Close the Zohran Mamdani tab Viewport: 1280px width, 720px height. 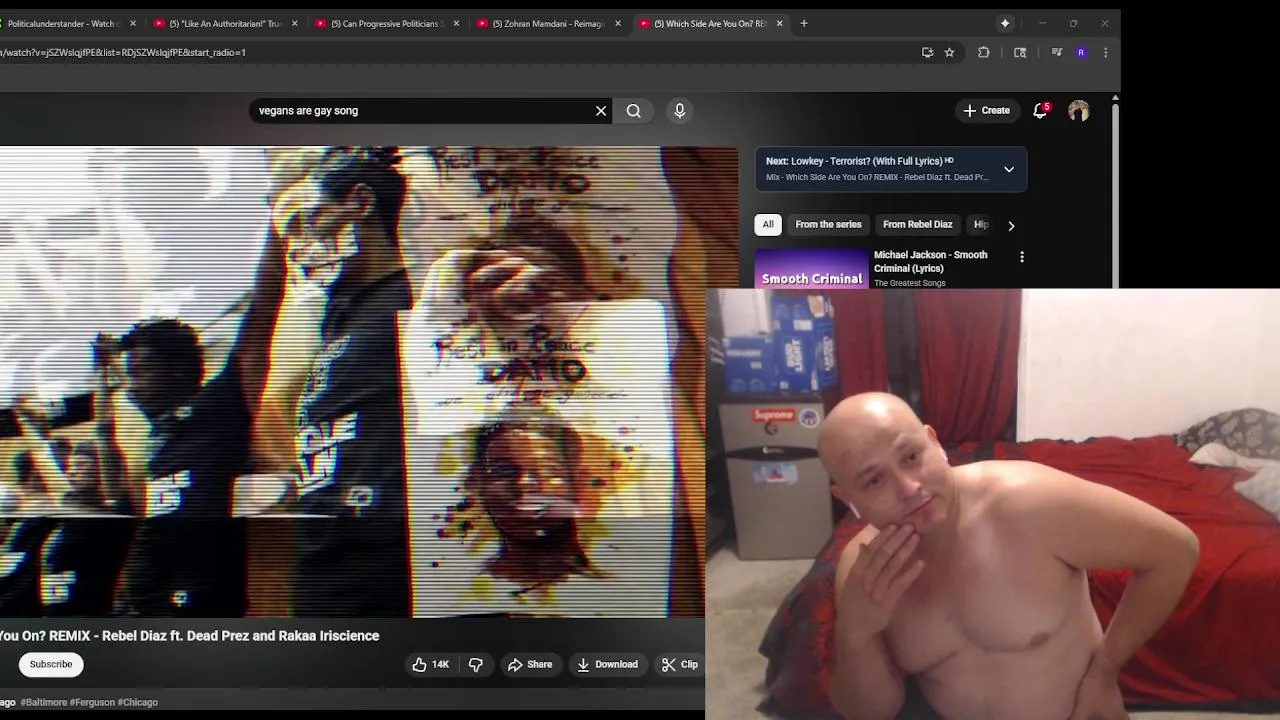click(618, 23)
